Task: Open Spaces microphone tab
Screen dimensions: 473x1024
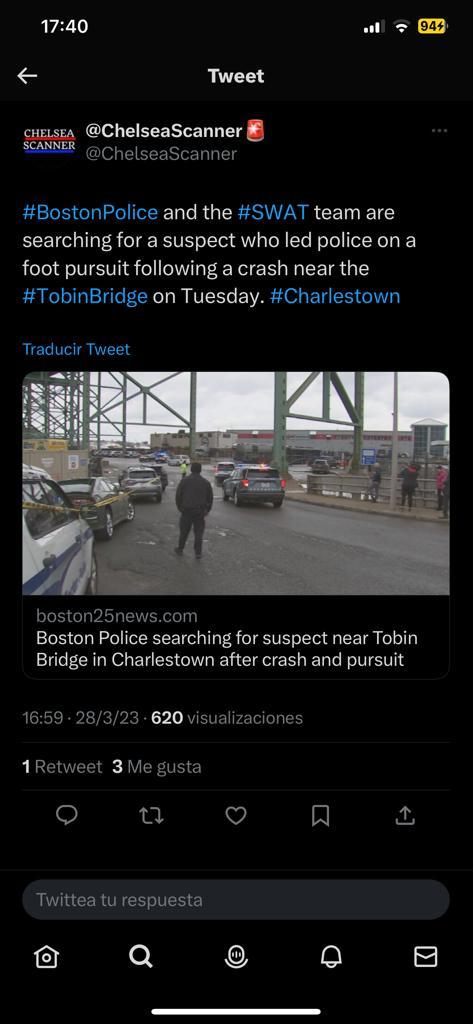Action: pos(236,957)
